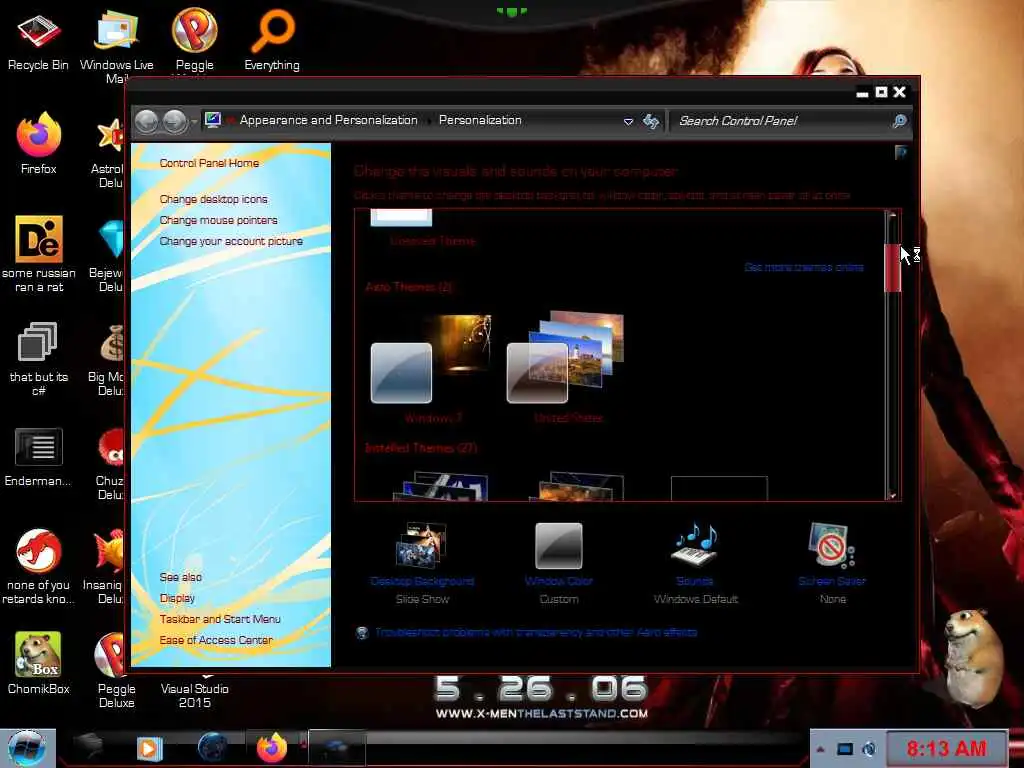
Task: Open the Peggle Deluxe desktop shortcut
Action: click(116, 670)
